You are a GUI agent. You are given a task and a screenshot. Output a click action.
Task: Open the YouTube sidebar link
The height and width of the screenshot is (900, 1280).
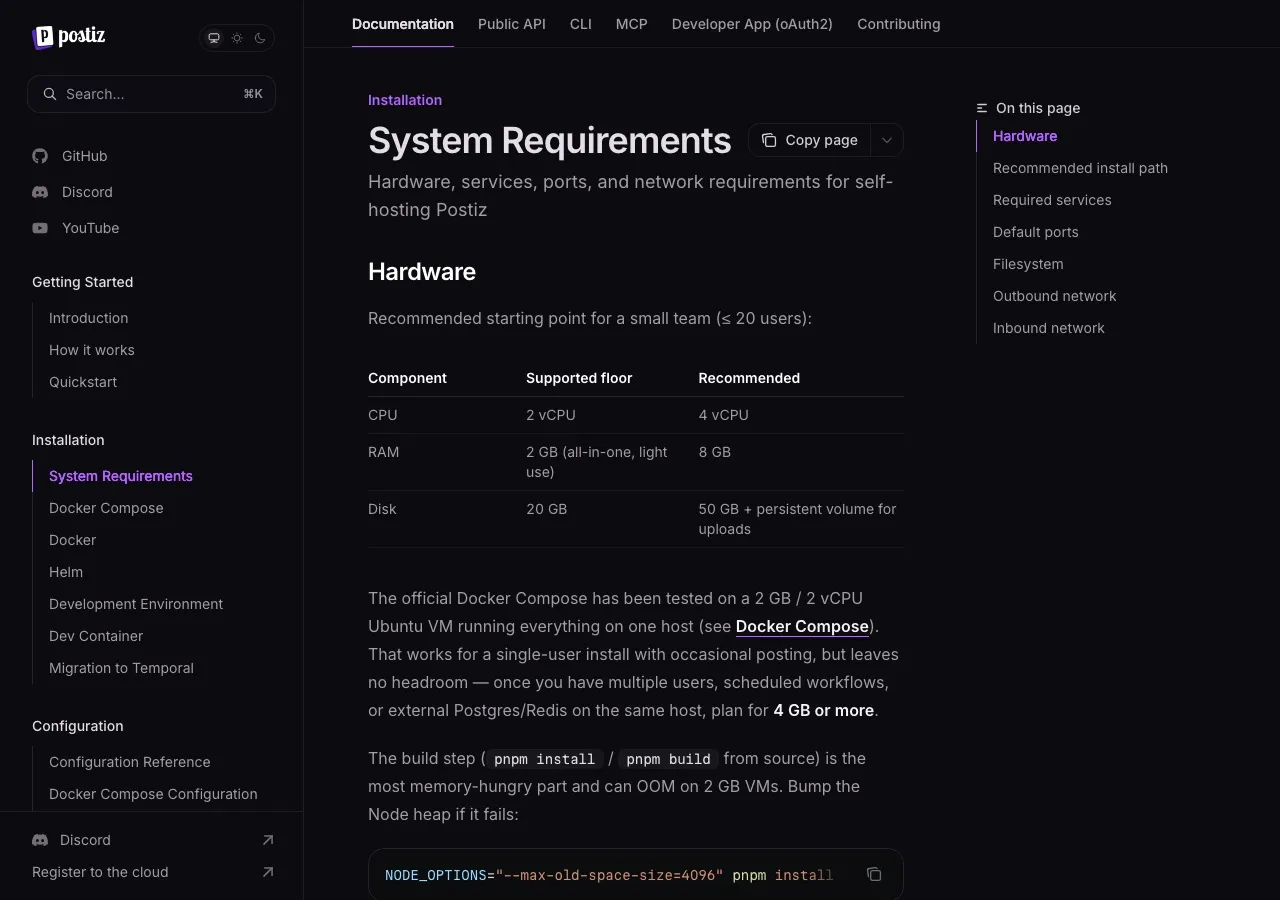click(76, 228)
